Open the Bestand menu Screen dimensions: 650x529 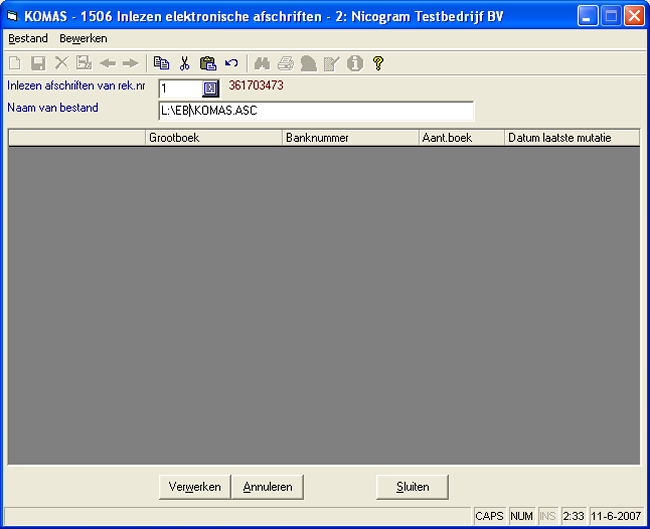28,38
